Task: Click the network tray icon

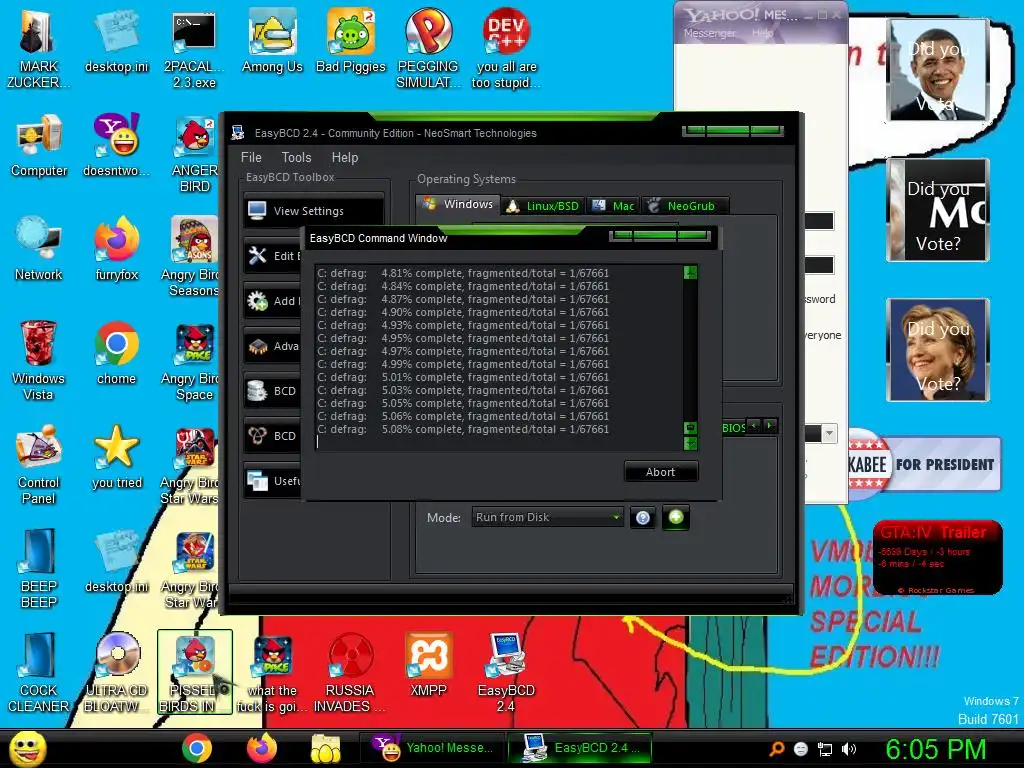Action: click(x=825, y=749)
